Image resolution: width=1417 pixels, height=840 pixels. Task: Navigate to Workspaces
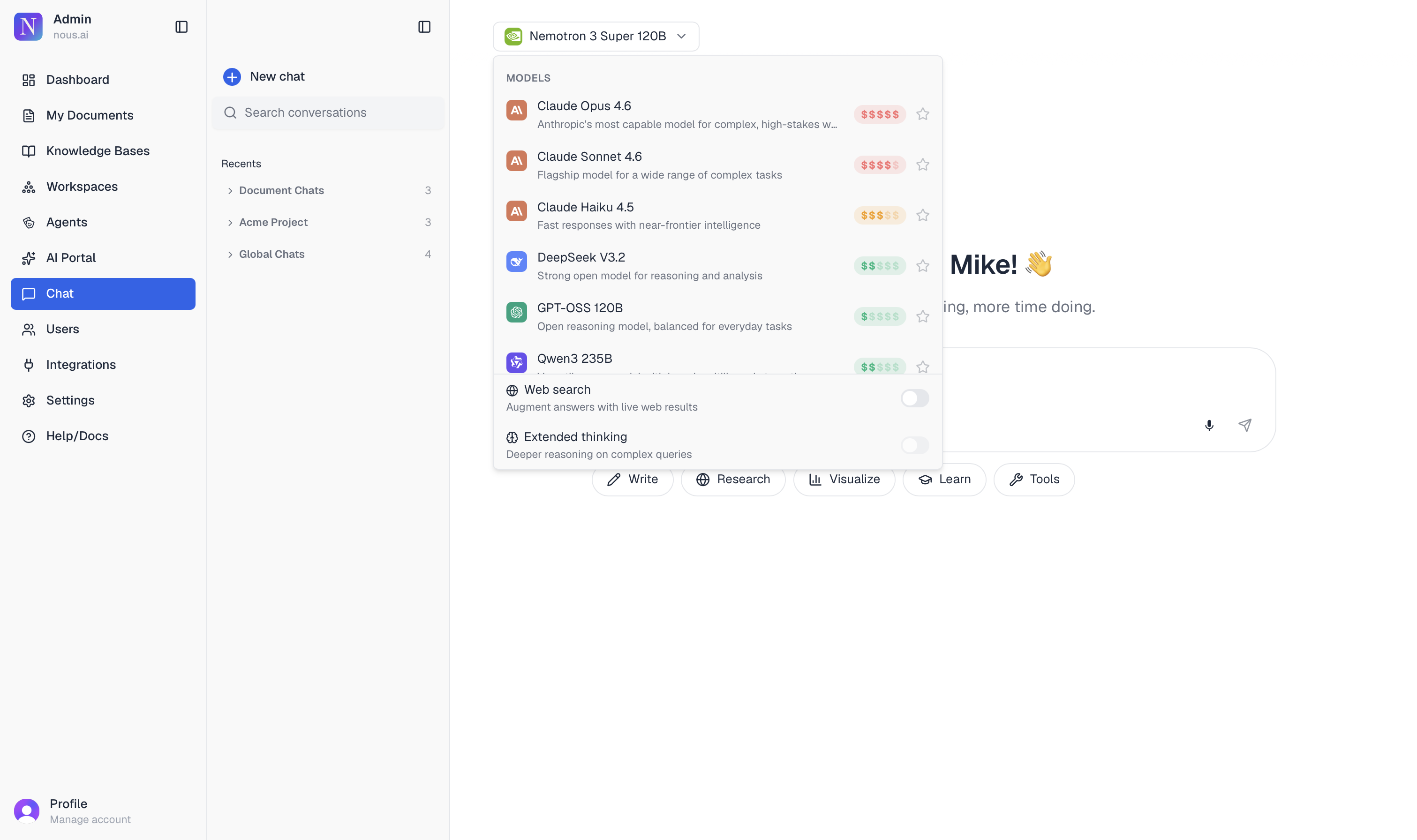pyautogui.click(x=103, y=187)
